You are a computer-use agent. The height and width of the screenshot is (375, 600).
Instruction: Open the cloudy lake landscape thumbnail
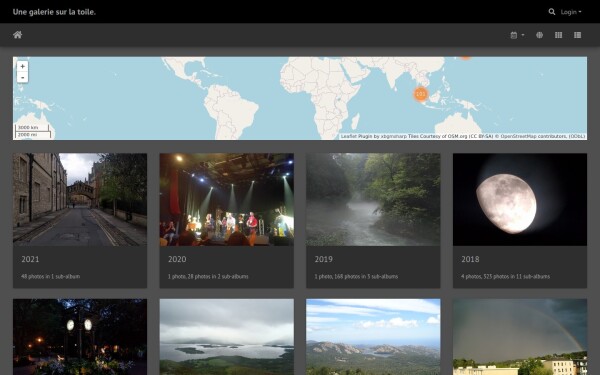coord(227,337)
